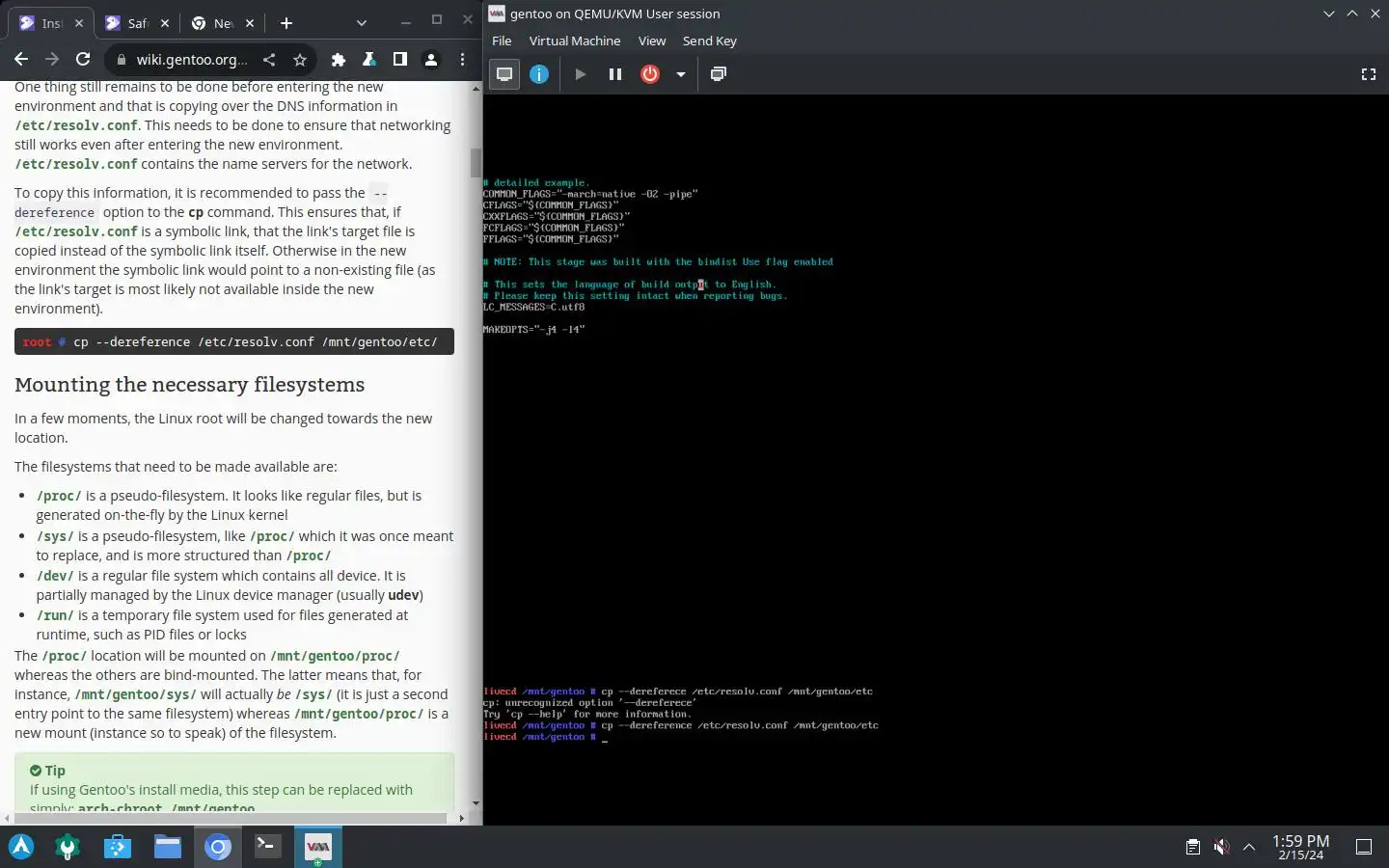The image size is (1389, 868).
Task: Expand Chrome tab search chevron
Action: [x=361, y=23]
